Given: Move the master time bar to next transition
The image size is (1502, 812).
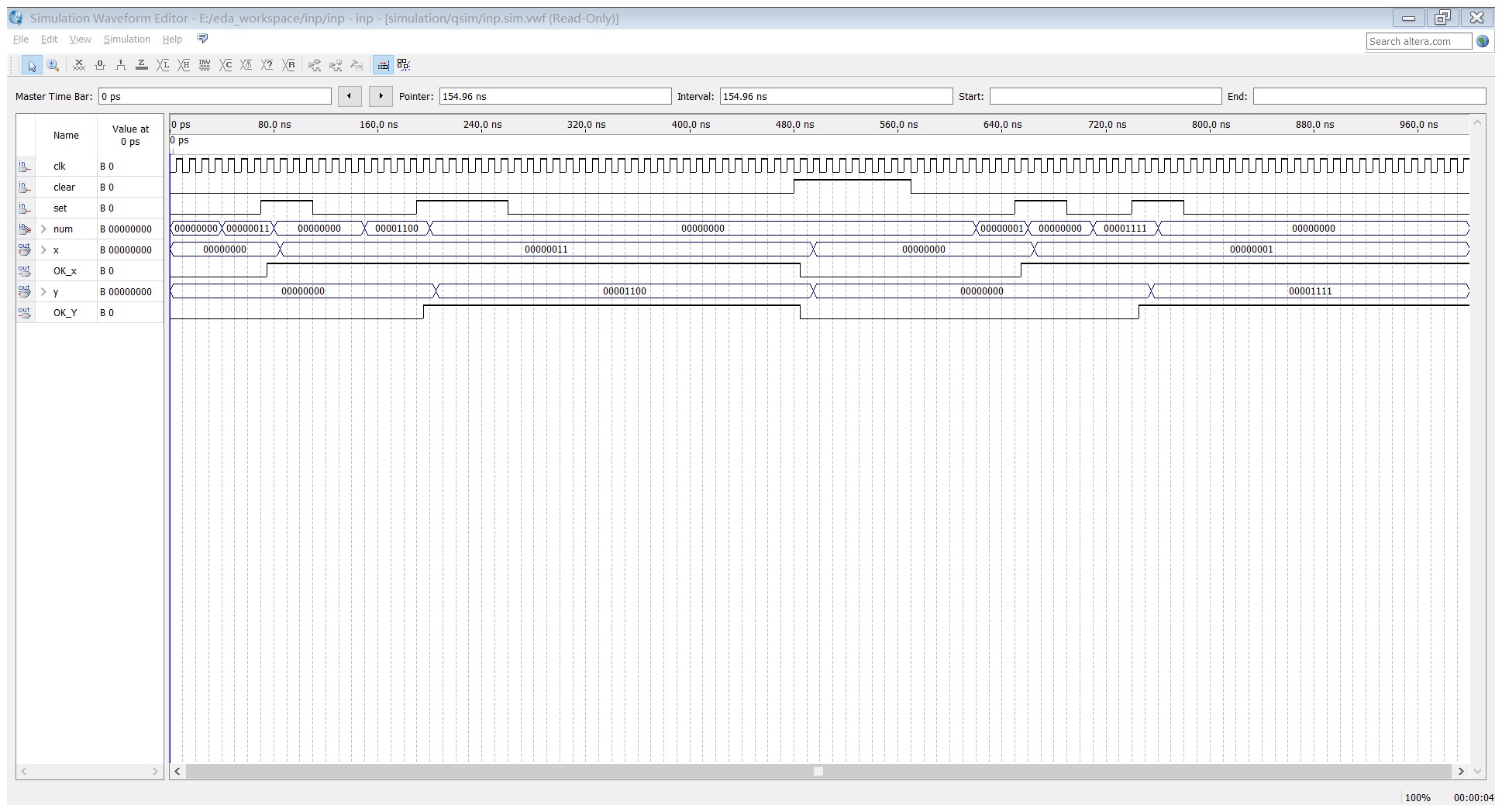Looking at the screenshot, I should tap(381, 96).
